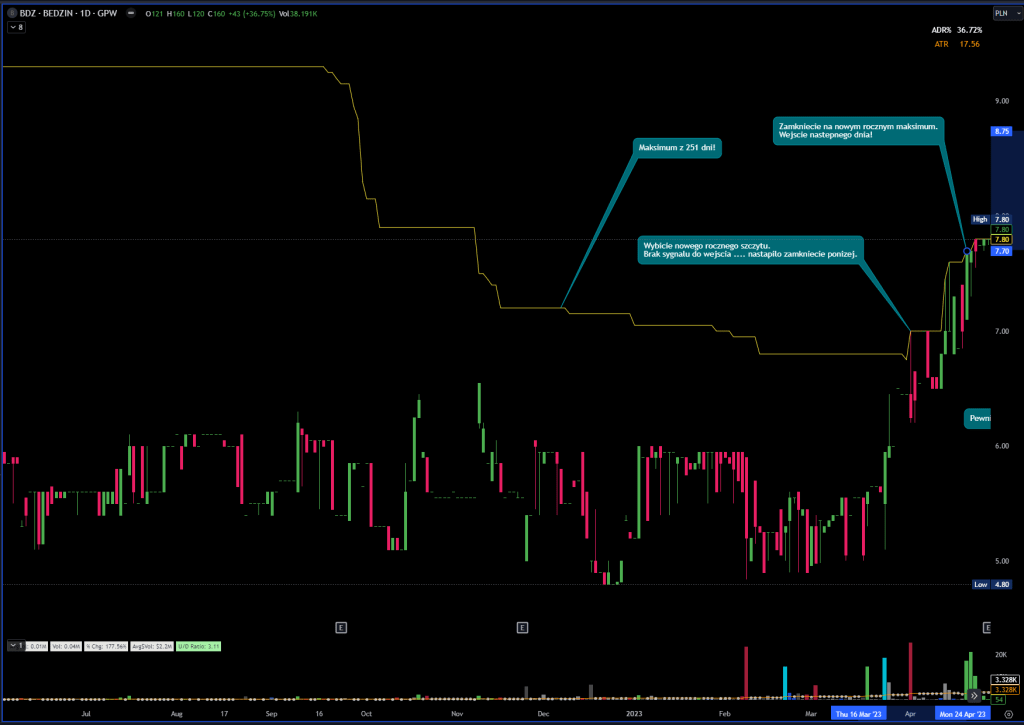
Task: Click the earnings E marker near October
Action: [341, 627]
